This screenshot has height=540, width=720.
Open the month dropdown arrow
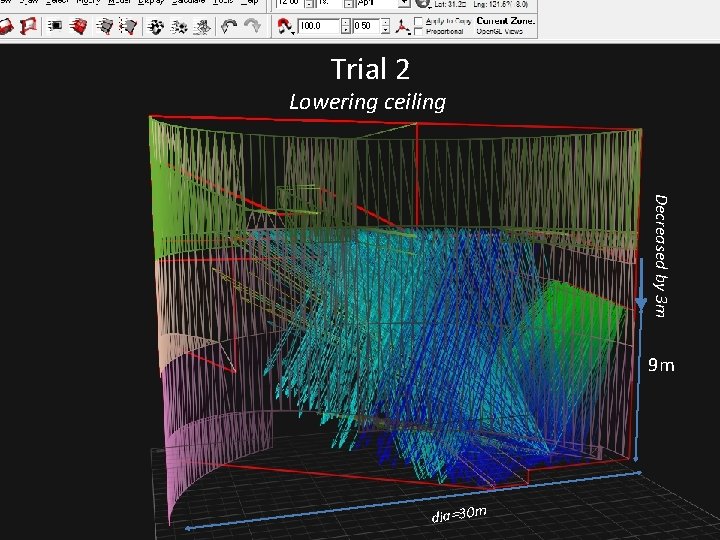click(x=404, y=4)
